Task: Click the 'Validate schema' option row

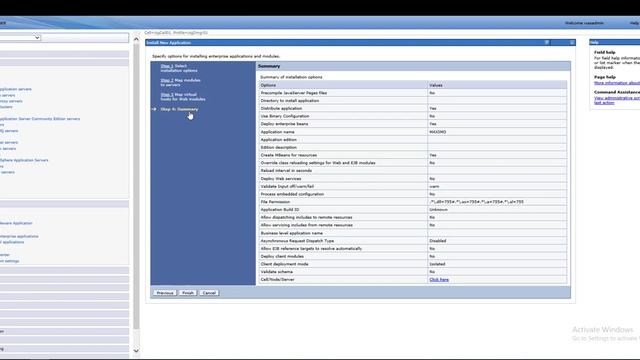Action: point(413,272)
